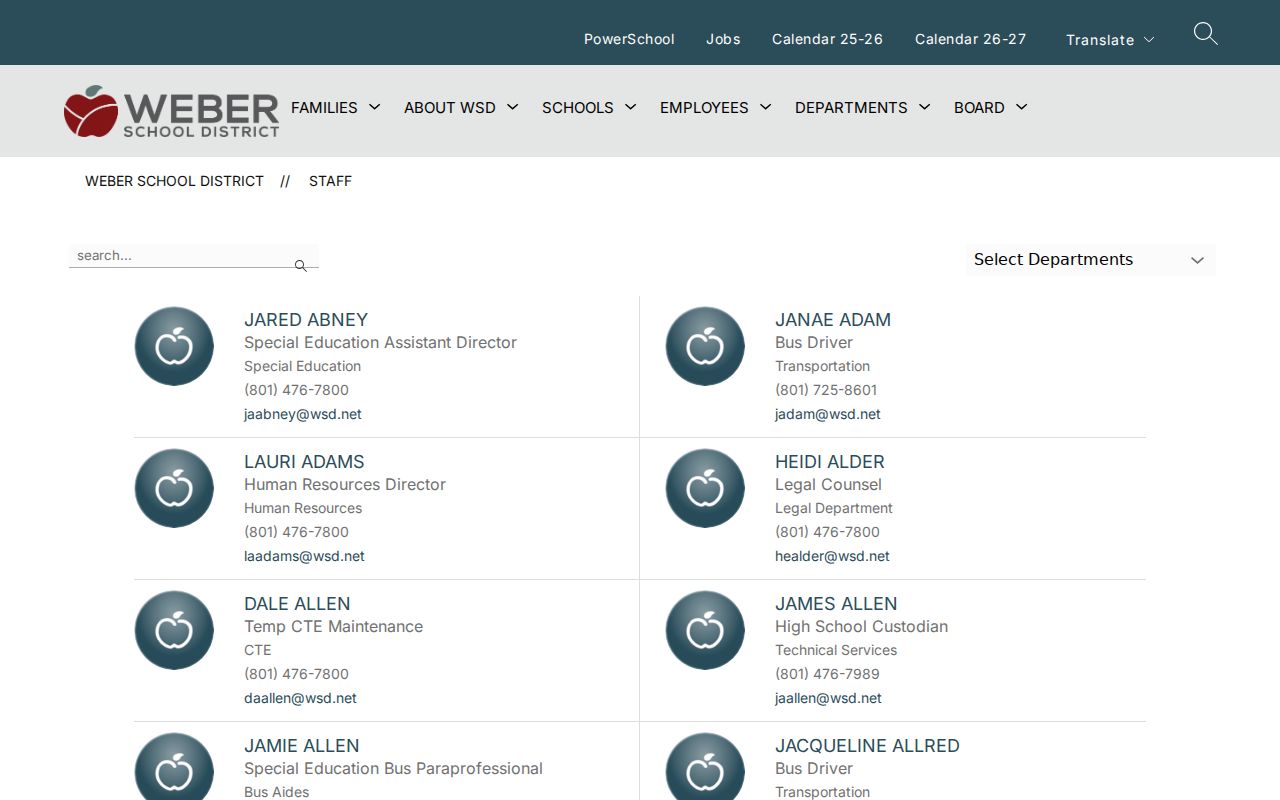Open the site search magnifier icon

1205,34
